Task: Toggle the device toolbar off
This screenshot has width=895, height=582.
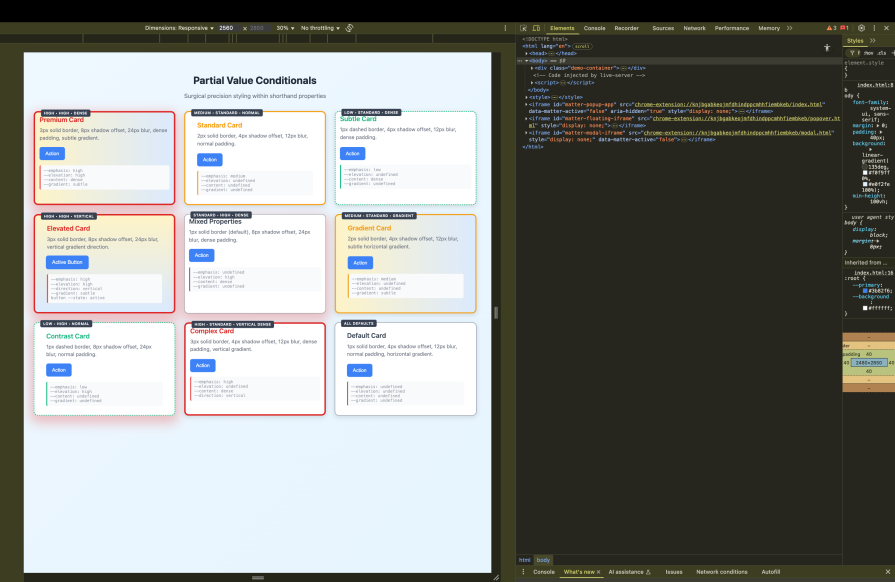Action: (536, 28)
